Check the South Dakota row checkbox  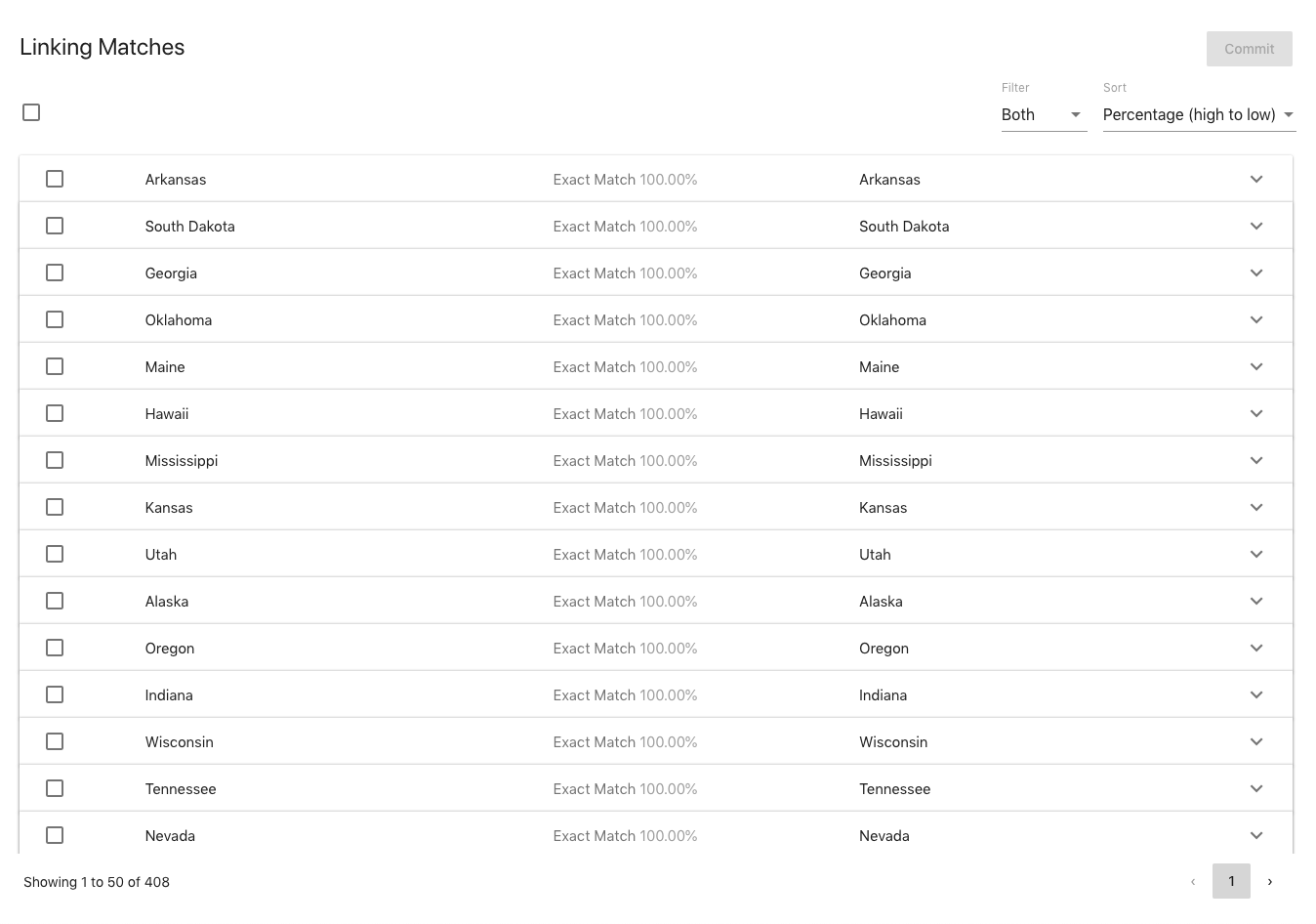point(55,226)
